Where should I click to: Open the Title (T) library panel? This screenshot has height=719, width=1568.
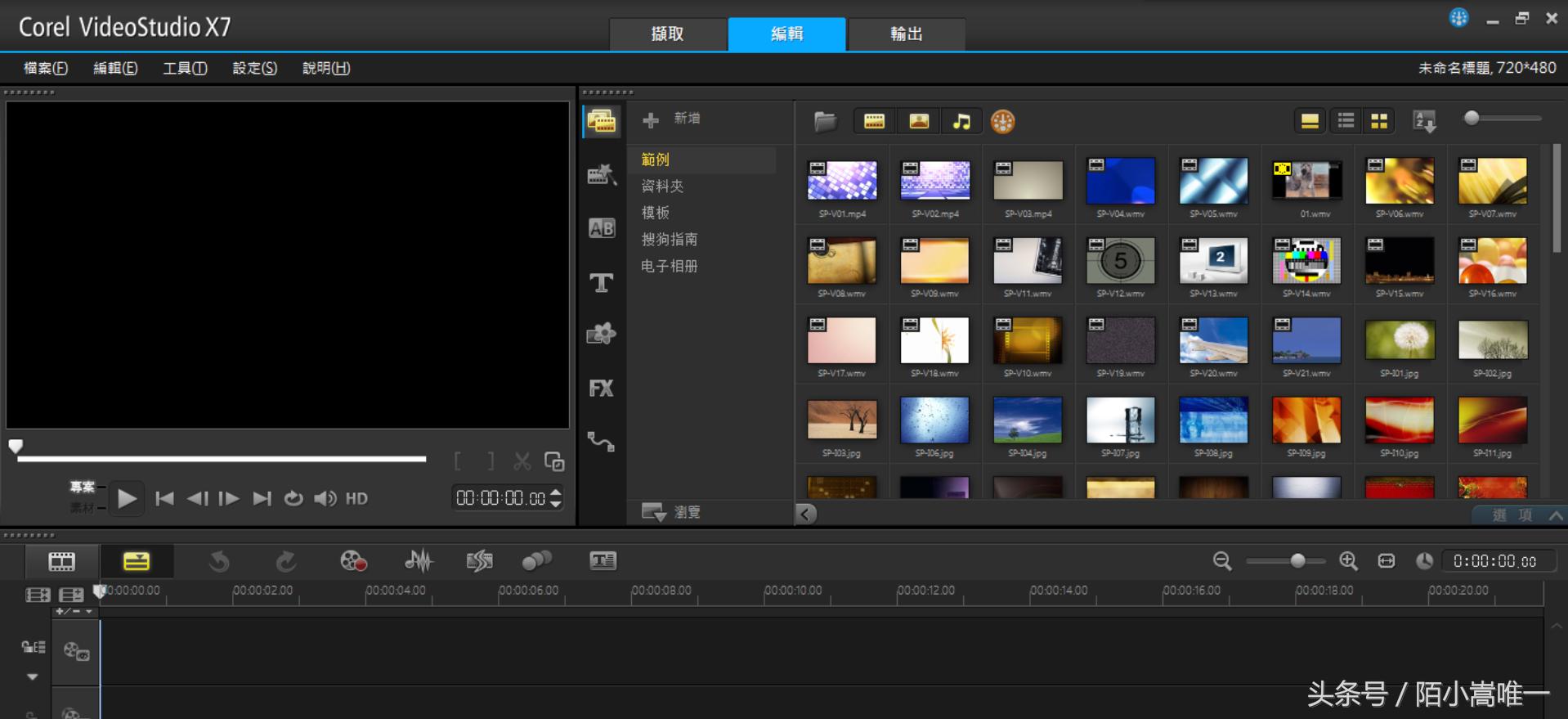click(601, 283)
